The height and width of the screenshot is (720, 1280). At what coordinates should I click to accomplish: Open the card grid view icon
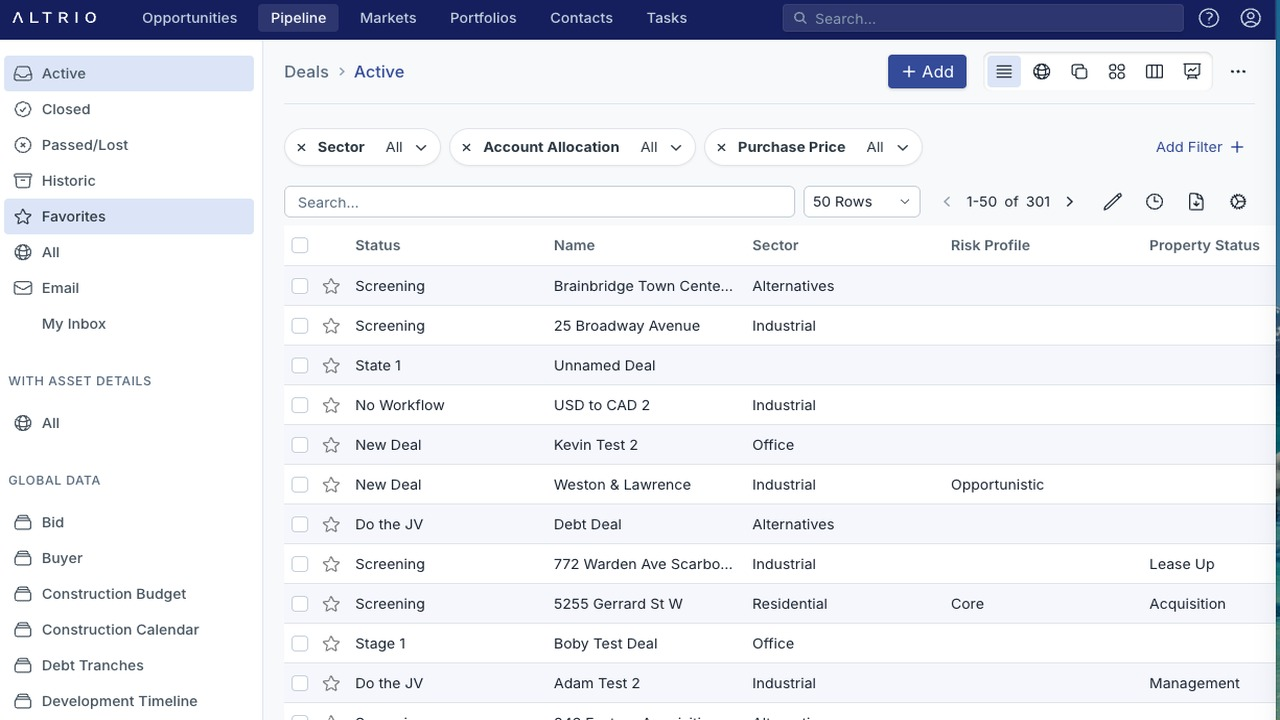click(x=1117, y=72)
